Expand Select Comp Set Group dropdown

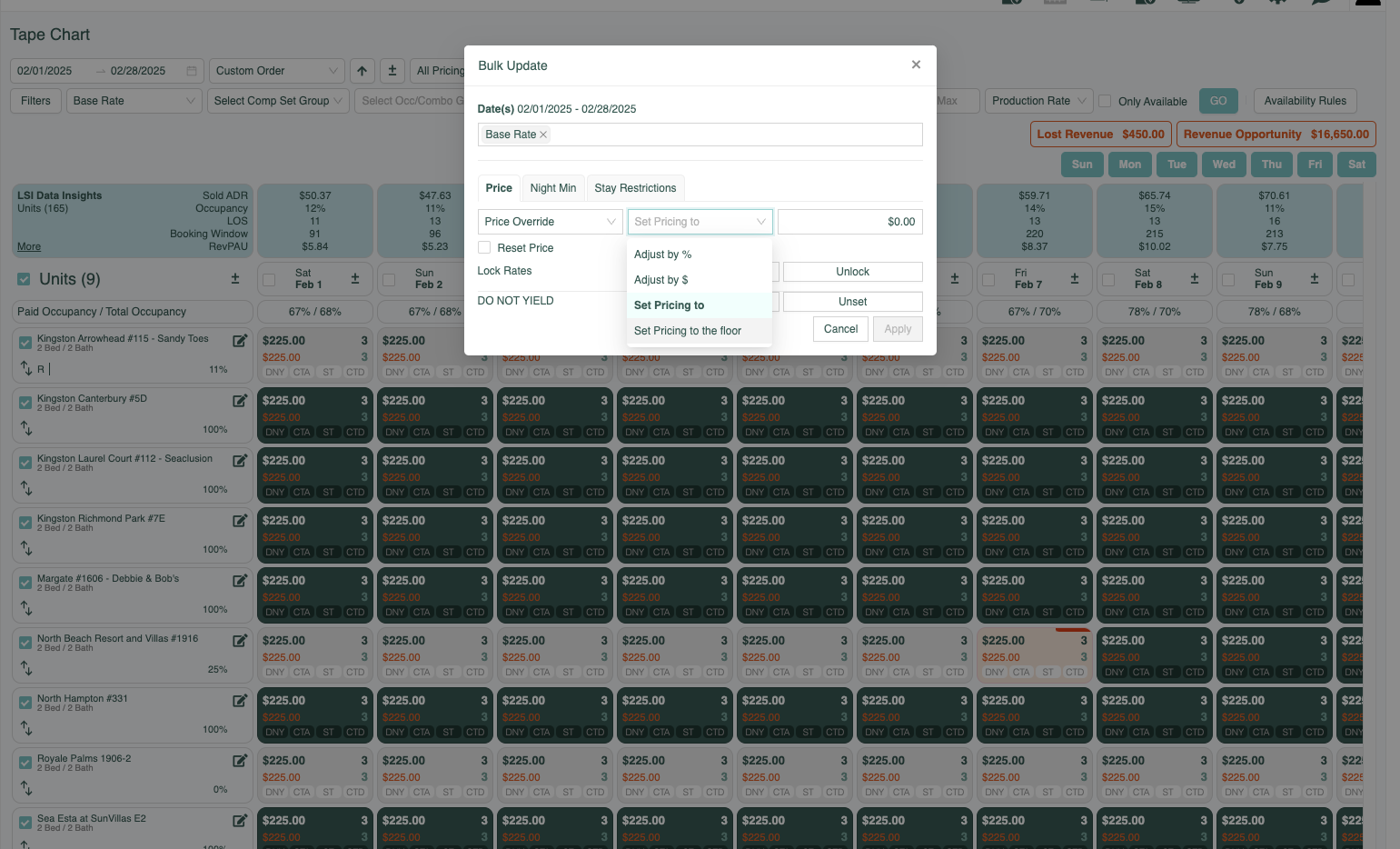[278, 101]
